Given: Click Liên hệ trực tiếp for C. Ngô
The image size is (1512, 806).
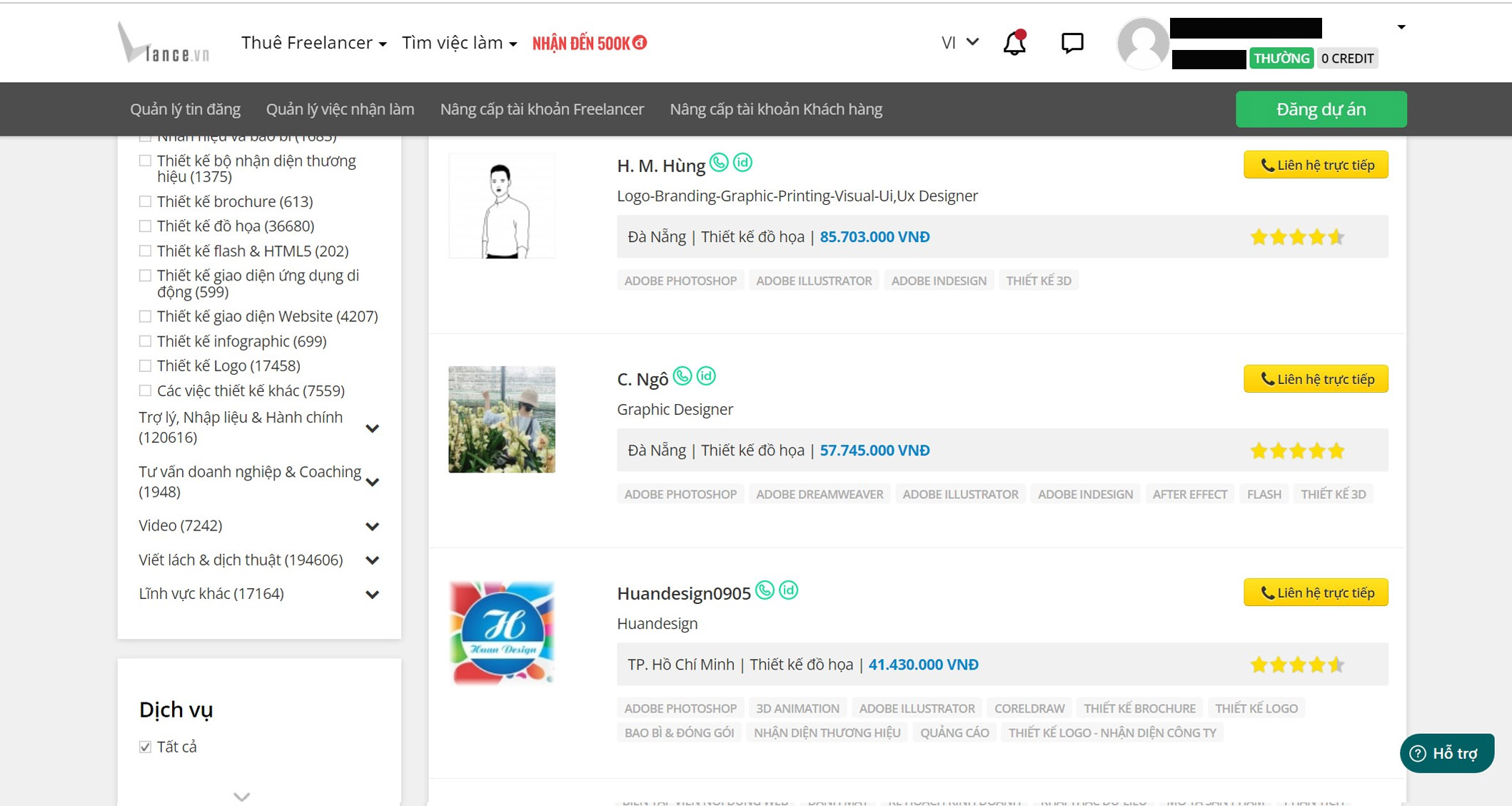Looking at the screenshot, I should pos(1316,379).
